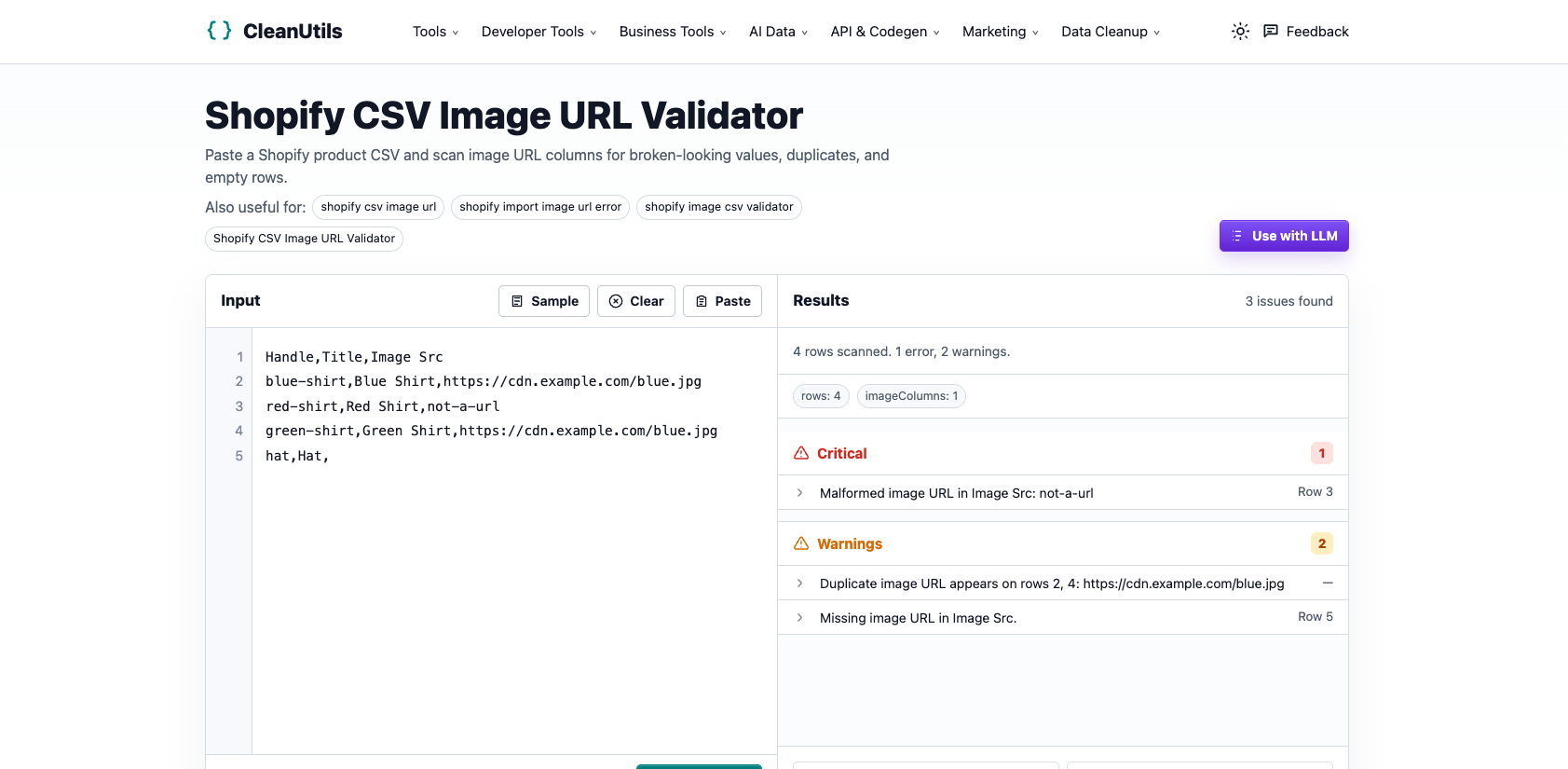Screen dimensions: 1568x769
Task: Click 'Row 5' label on missing issue
Action: click(1315, 616)
